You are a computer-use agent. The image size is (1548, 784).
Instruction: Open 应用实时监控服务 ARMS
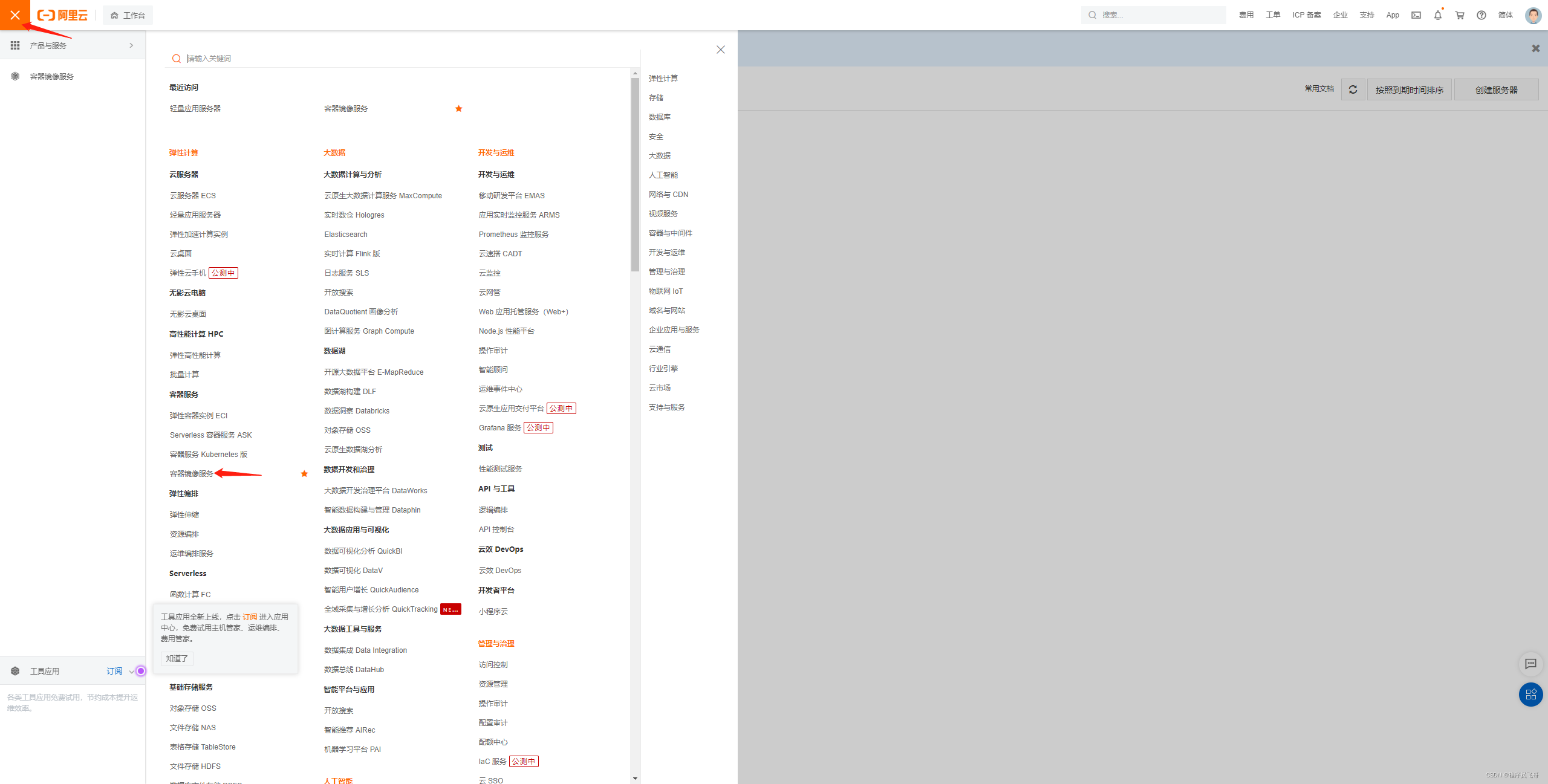[x=519, y=215]
